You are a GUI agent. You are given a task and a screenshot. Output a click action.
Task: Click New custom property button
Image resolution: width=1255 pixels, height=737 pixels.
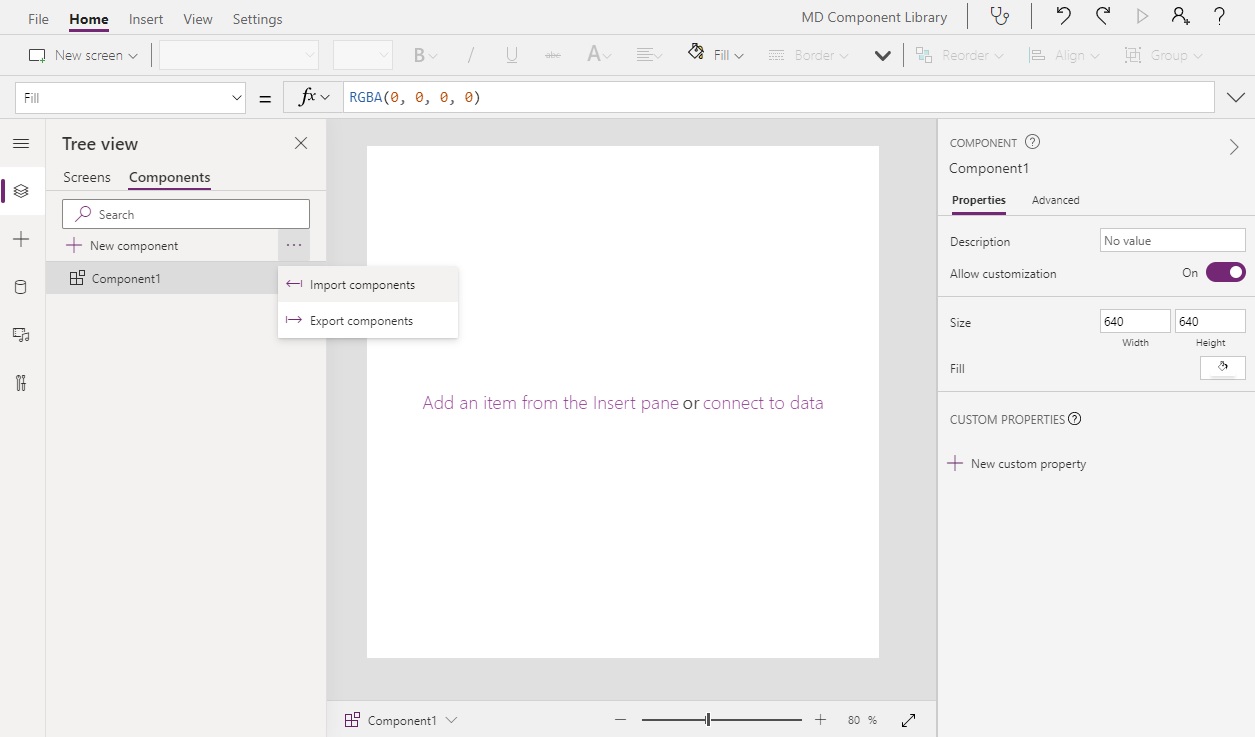(1017, 464)
